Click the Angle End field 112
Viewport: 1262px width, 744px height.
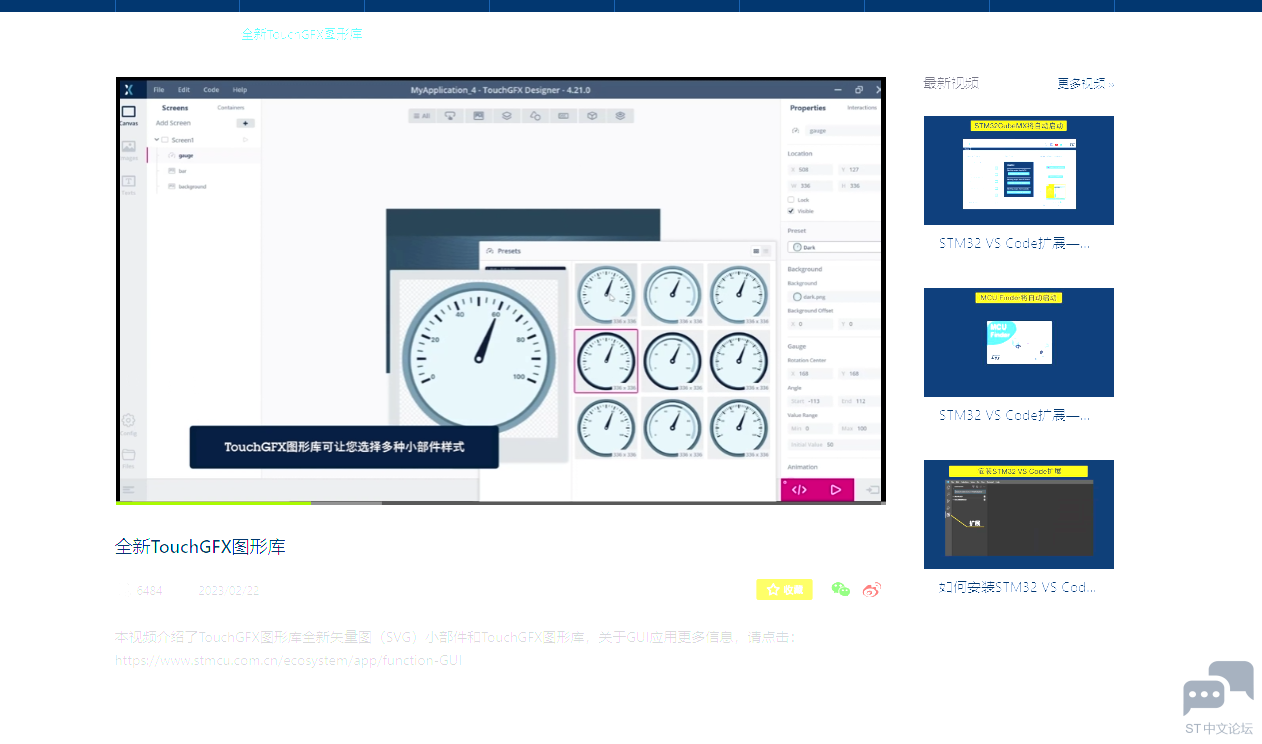coord(860,401)
